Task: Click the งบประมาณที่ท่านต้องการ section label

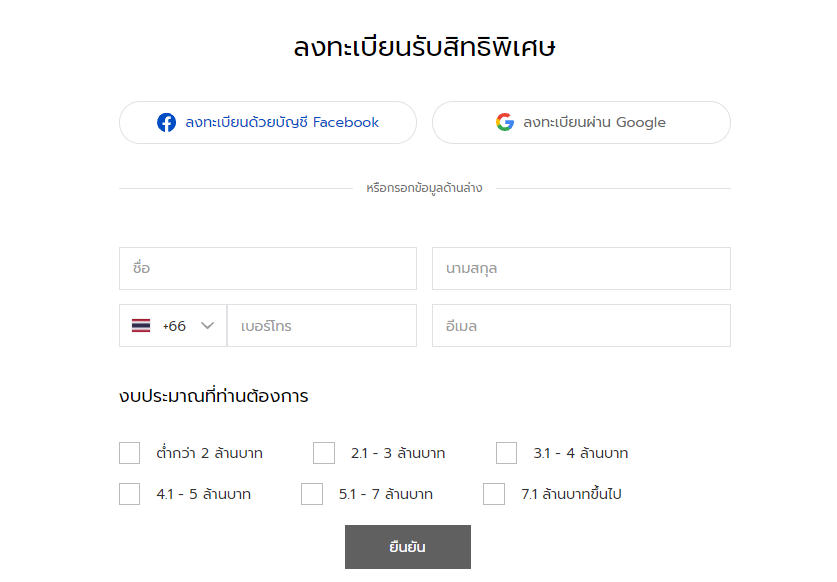Action: point(214,396)
